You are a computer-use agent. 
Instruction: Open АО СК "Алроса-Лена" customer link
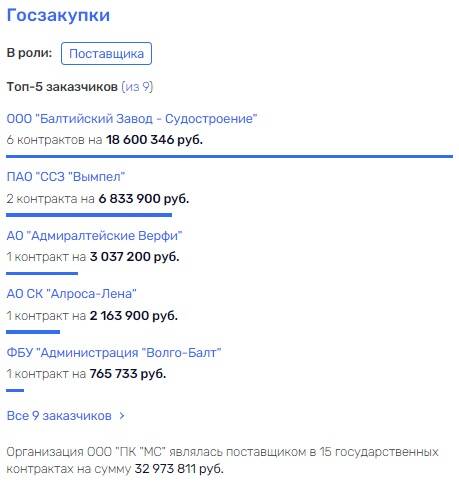tap(72, 294)
